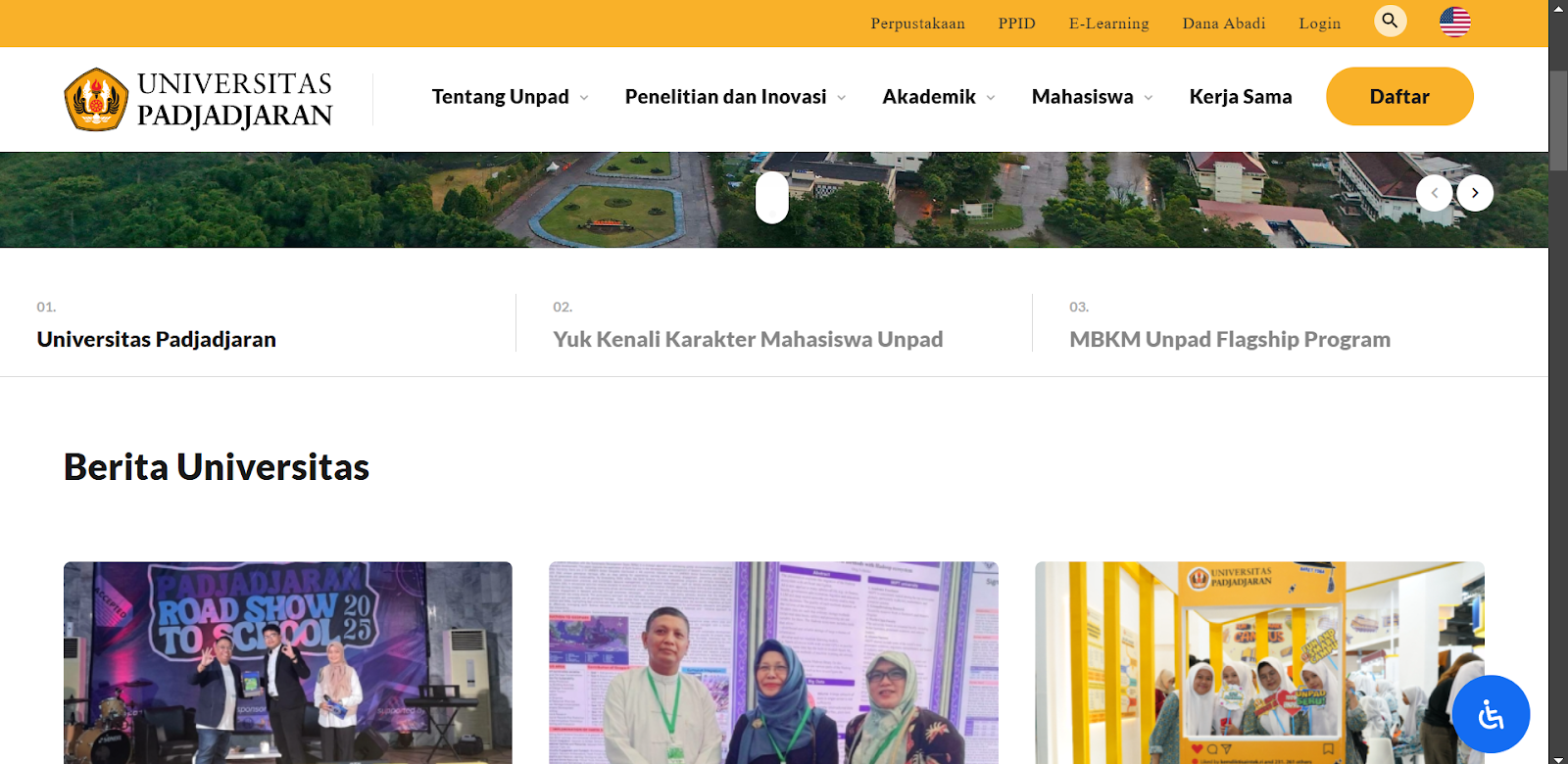
Task: Click the scrollbar up arrow
Action: coord(1558,7)
